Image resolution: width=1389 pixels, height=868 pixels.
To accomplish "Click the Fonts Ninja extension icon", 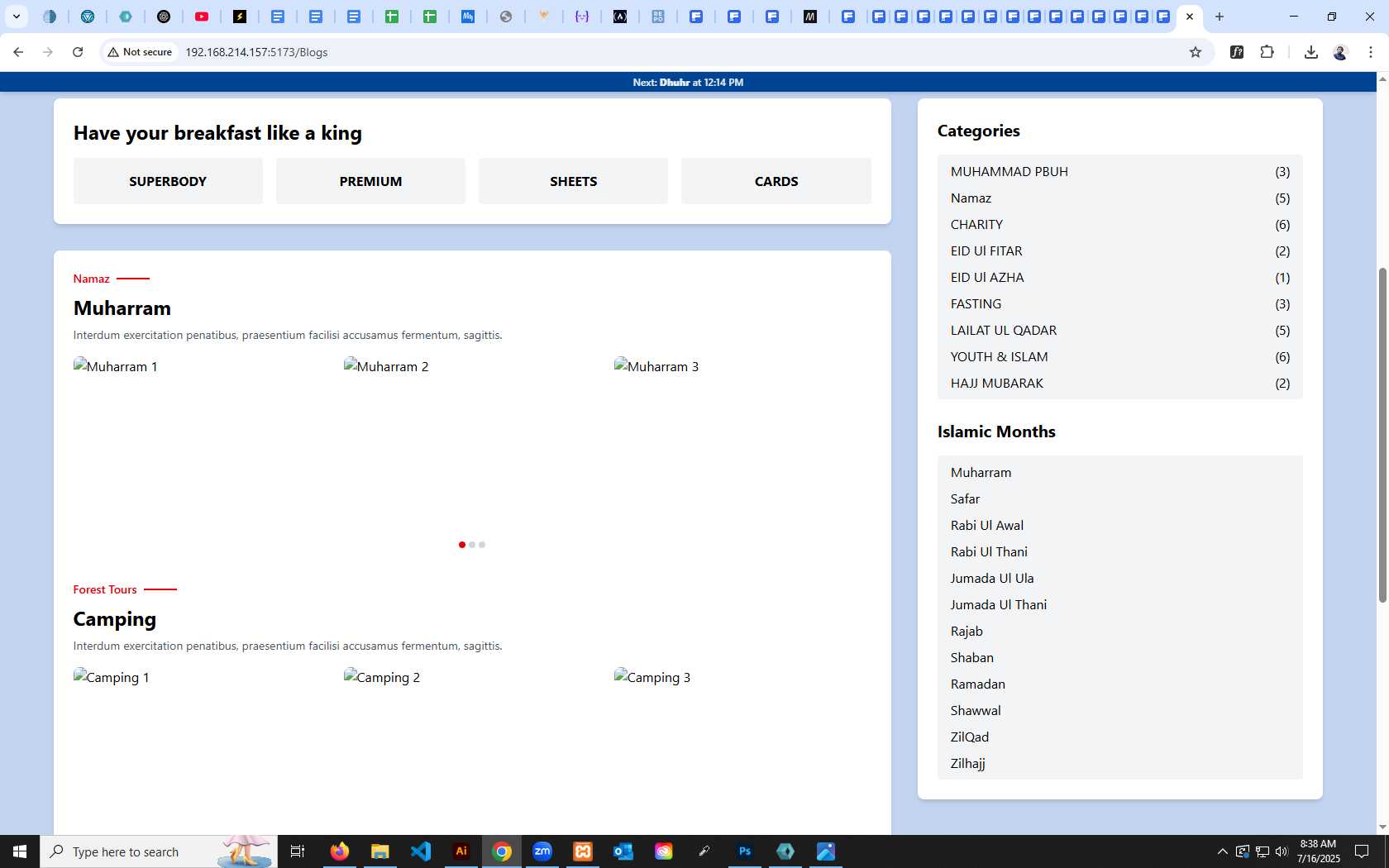I will coord(1237,52).
